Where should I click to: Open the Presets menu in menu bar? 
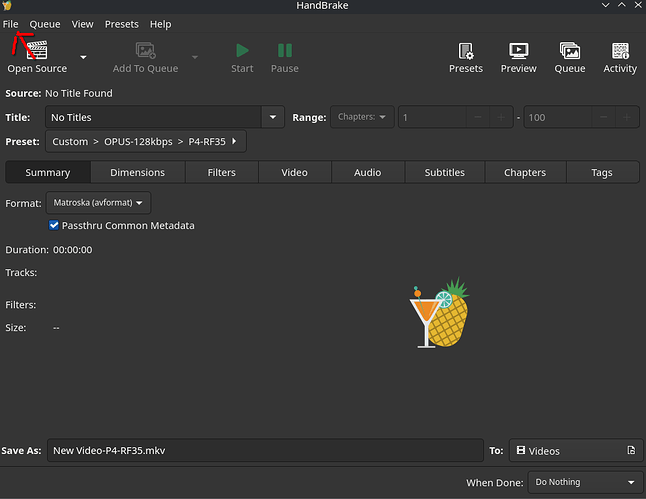tap(122, 24)
